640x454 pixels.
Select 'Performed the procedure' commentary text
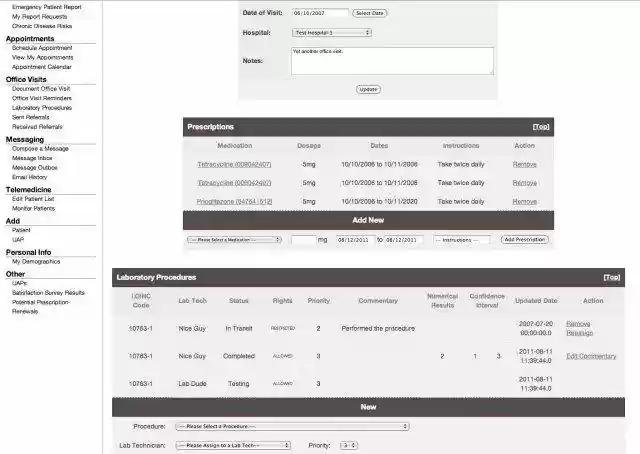point(378,329)
